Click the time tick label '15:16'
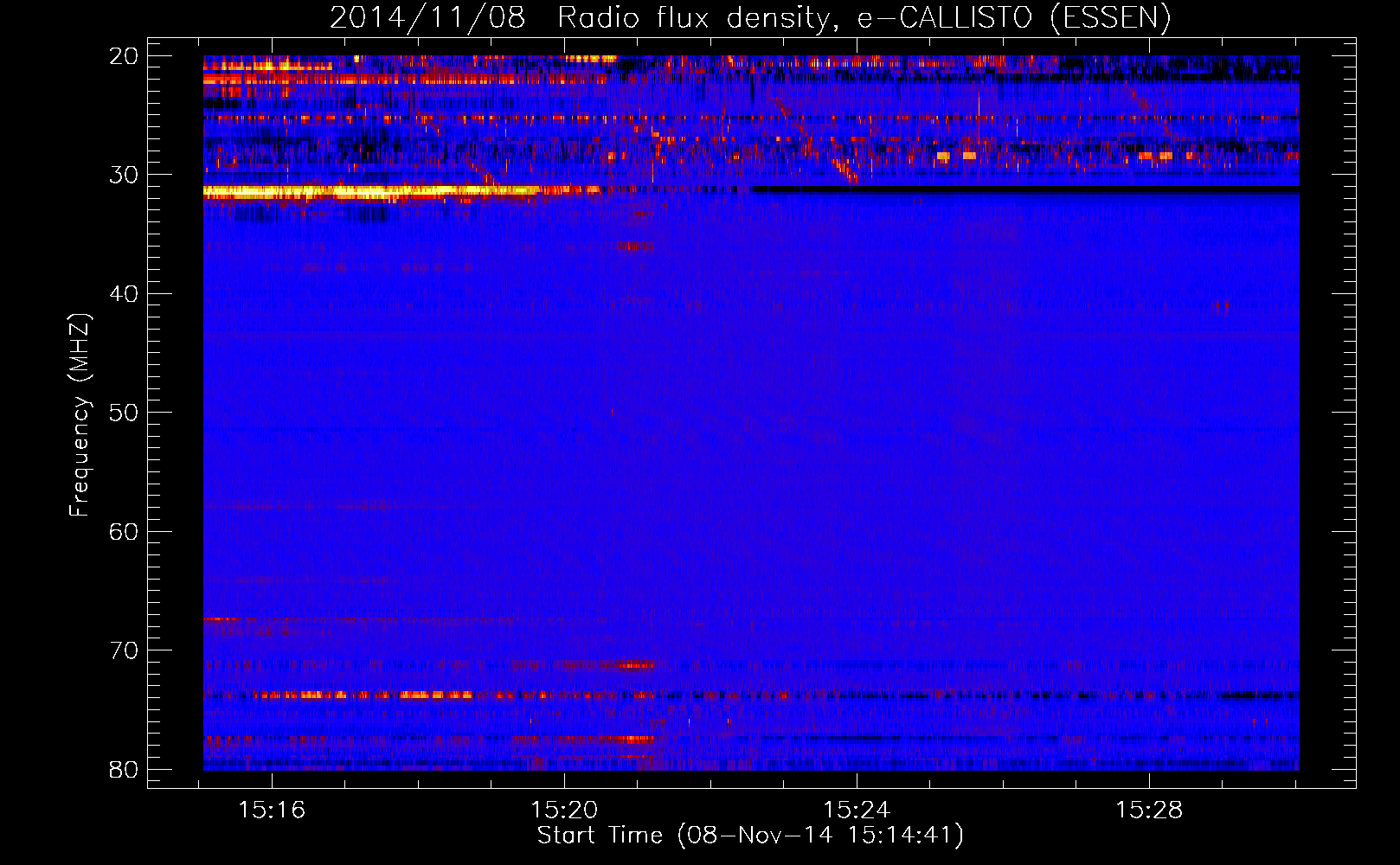Screen dimensions: 1400x865 [x=273, y=811]
